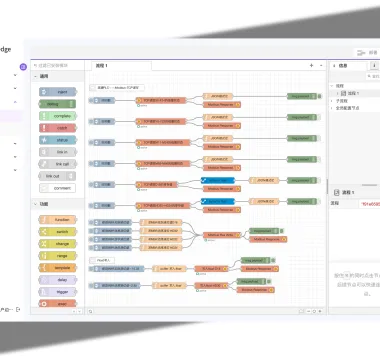Viewport: 380px width, 360px height.
Task: Click the purple circular sidebar collapse icon
Action: click(23, 67)
